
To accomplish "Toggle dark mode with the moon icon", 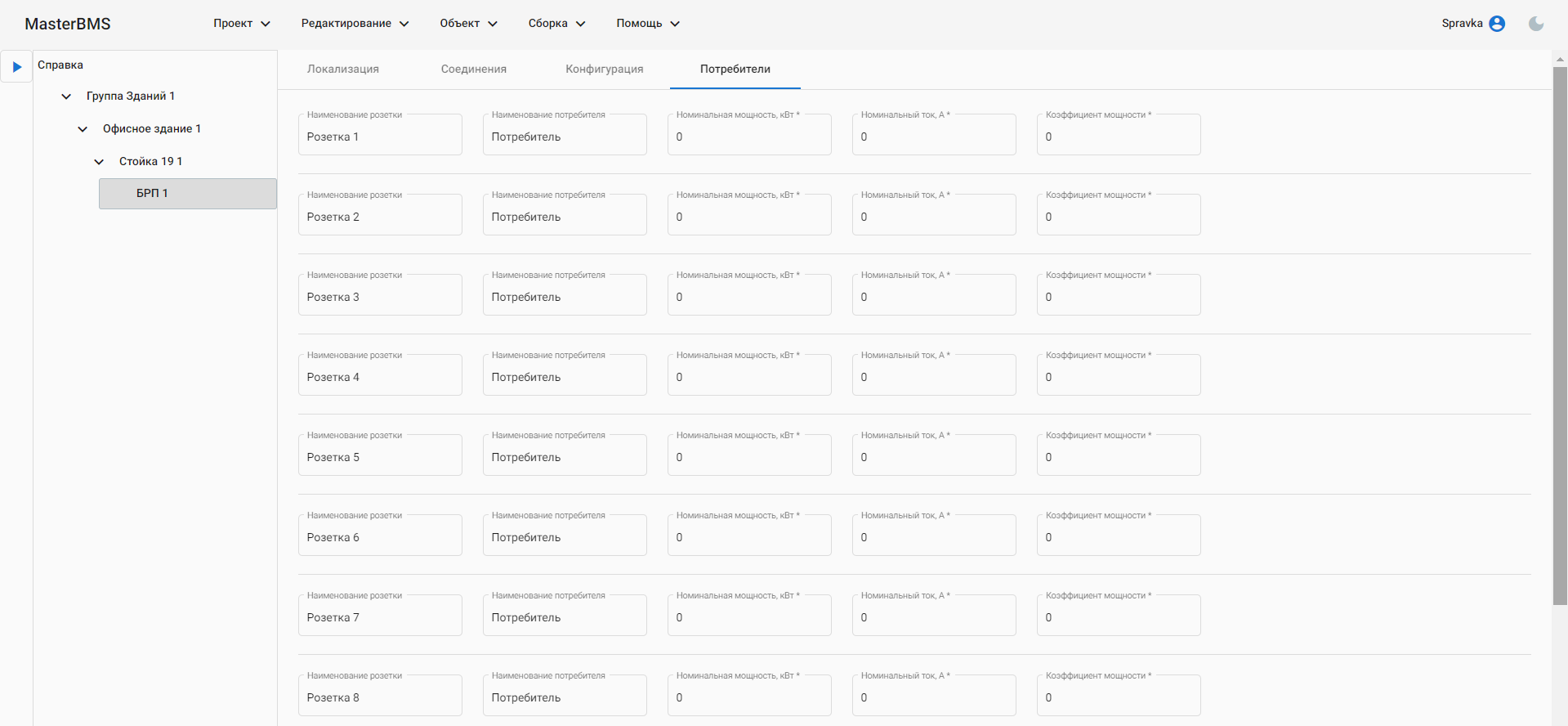I will pos(1535,24).
